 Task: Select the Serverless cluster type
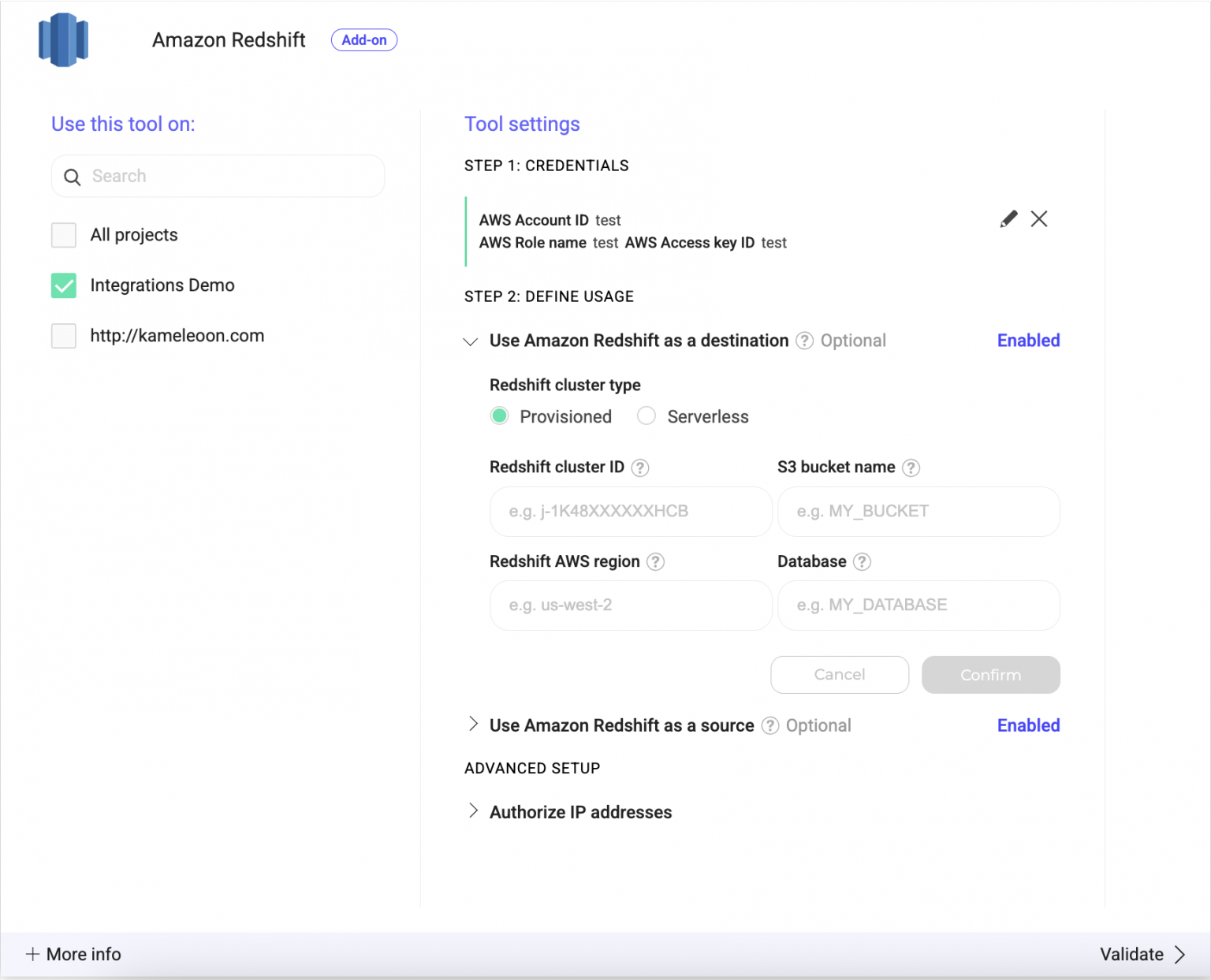tap(646, 416)
